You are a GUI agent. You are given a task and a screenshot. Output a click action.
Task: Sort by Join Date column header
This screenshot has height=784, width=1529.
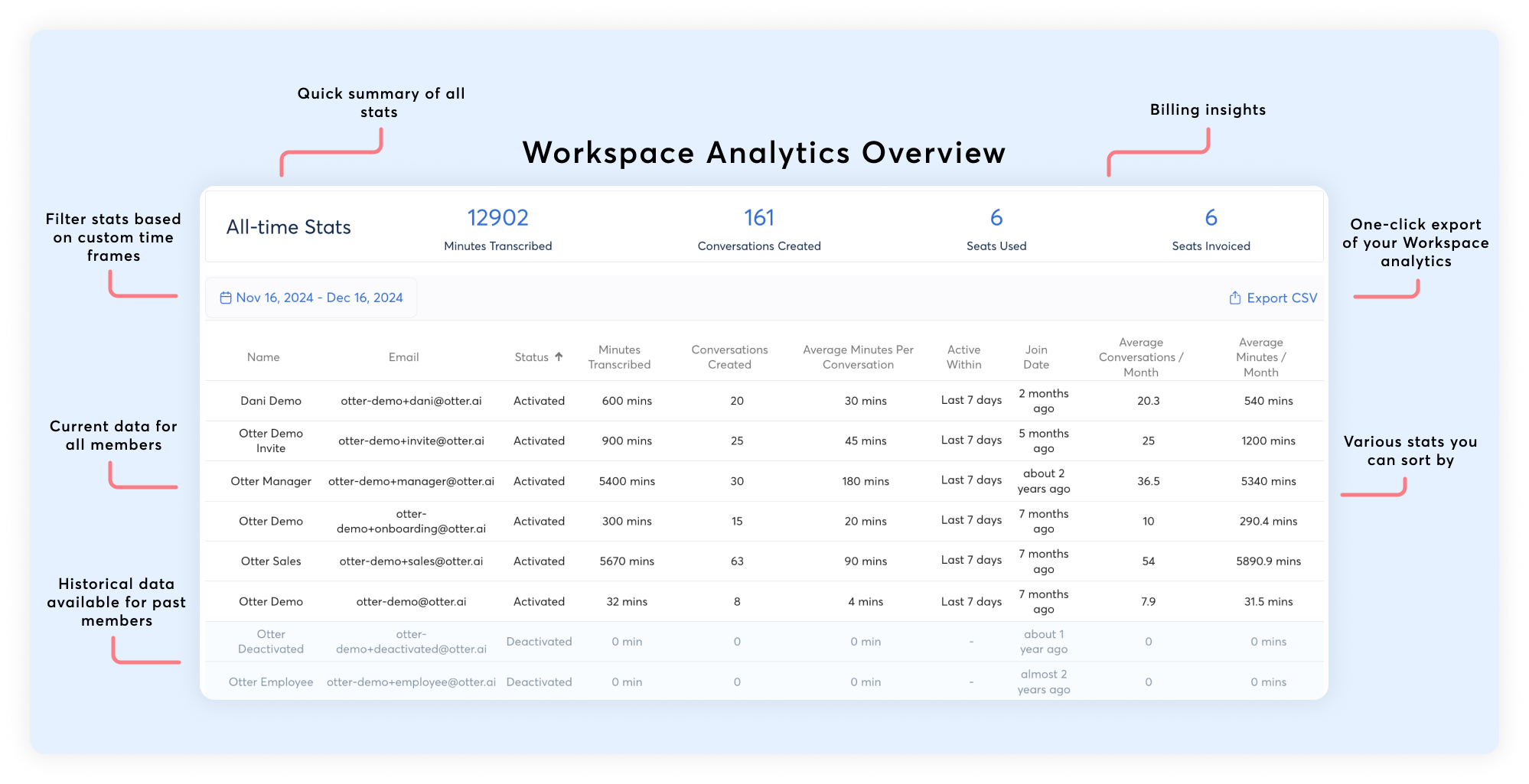tap(1036, 357)
